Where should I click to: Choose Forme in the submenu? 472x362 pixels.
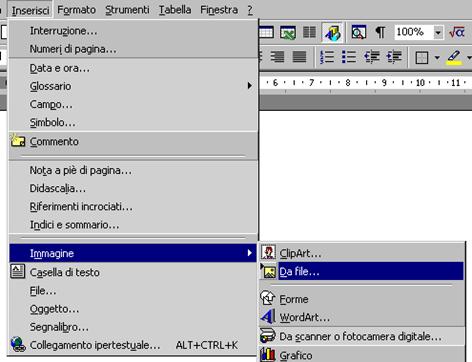tap(362, 299)
